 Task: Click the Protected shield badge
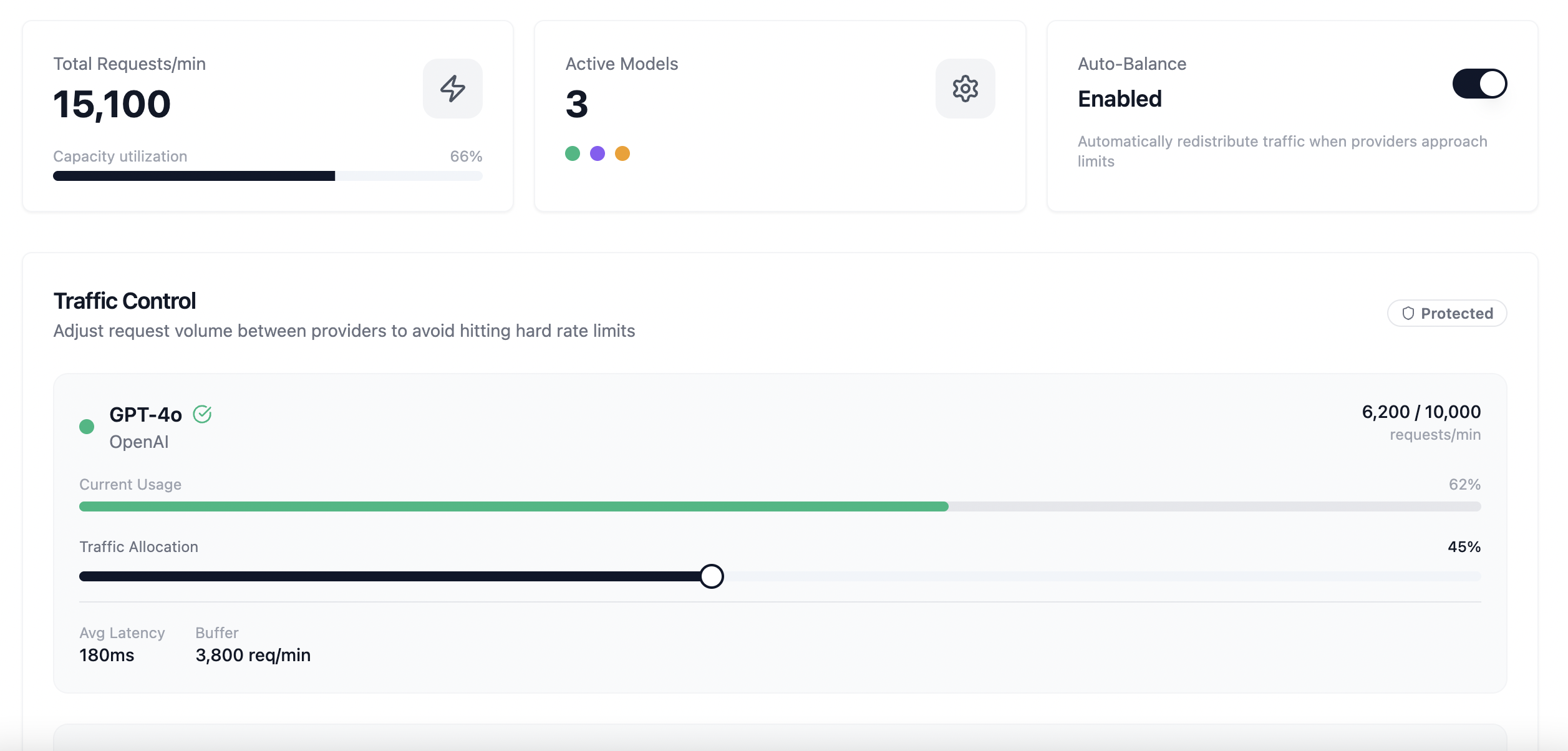1446,313
